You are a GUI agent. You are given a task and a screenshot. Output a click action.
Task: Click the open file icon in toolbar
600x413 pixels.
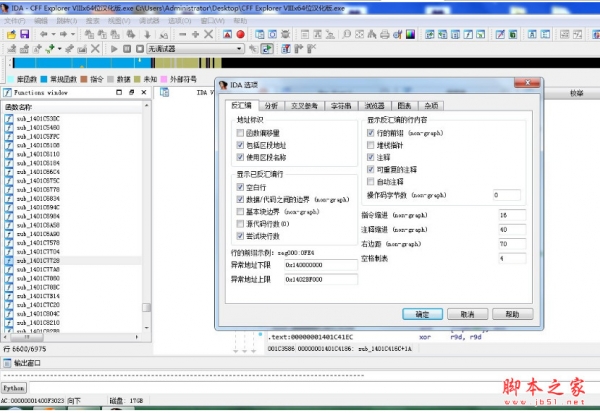[x=9, y=34]
